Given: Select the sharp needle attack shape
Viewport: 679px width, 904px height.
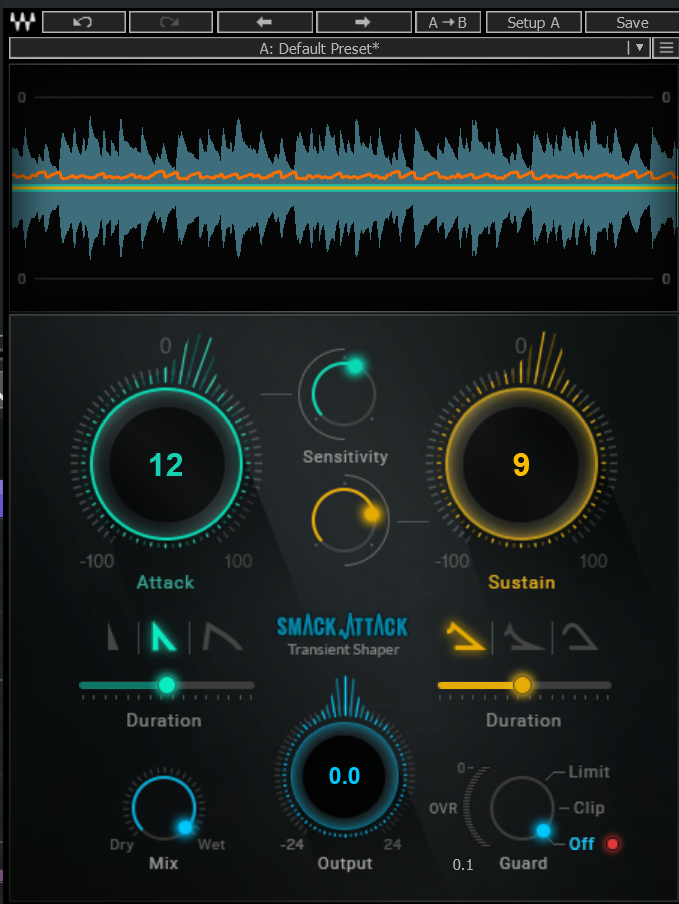Looking at the screenshot, I should pos(114,636).
